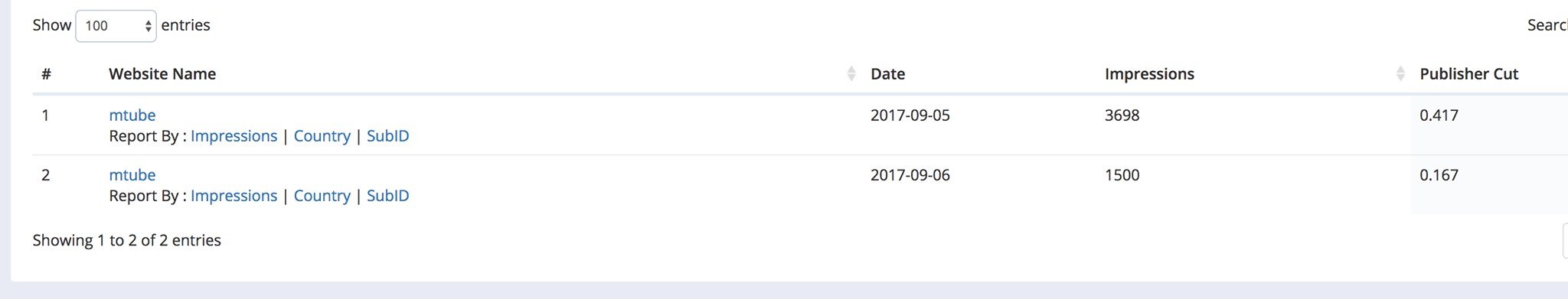Select the 2017-09-06 date cell

(910, 175)
